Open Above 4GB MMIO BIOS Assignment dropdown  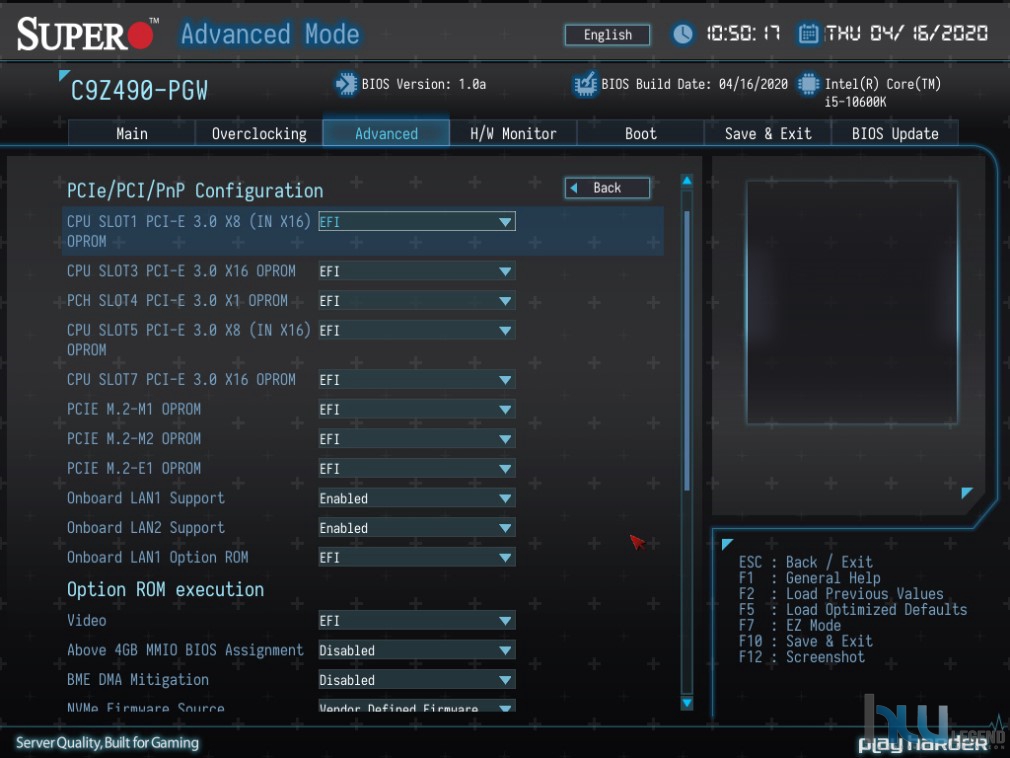pyautogui.click(x=417, y=650)
